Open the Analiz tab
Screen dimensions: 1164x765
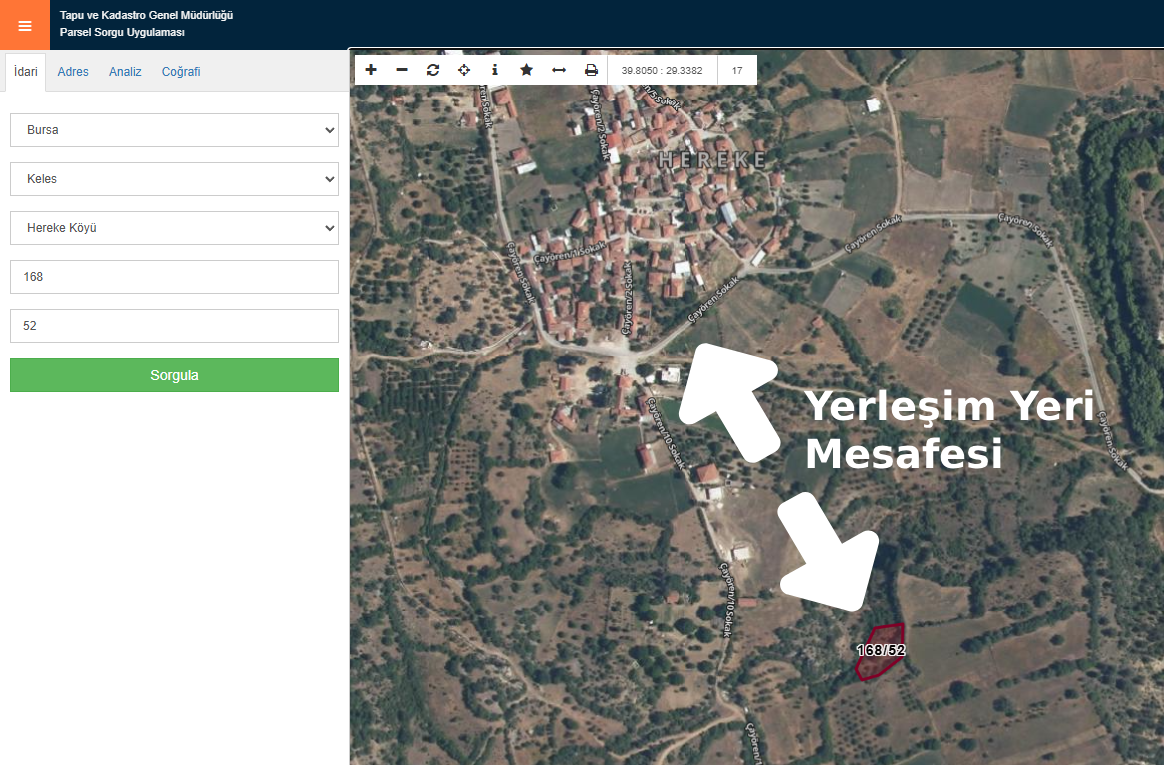(x=125, y=72)
